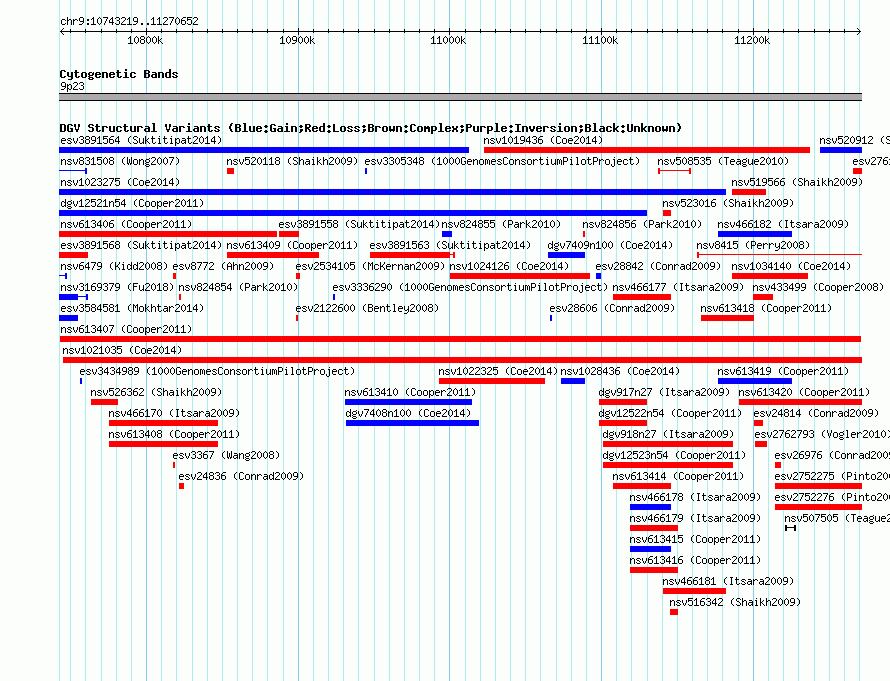
Task: Click the nsv613418 (Cooper2011) label
Action: coord(766,308)
